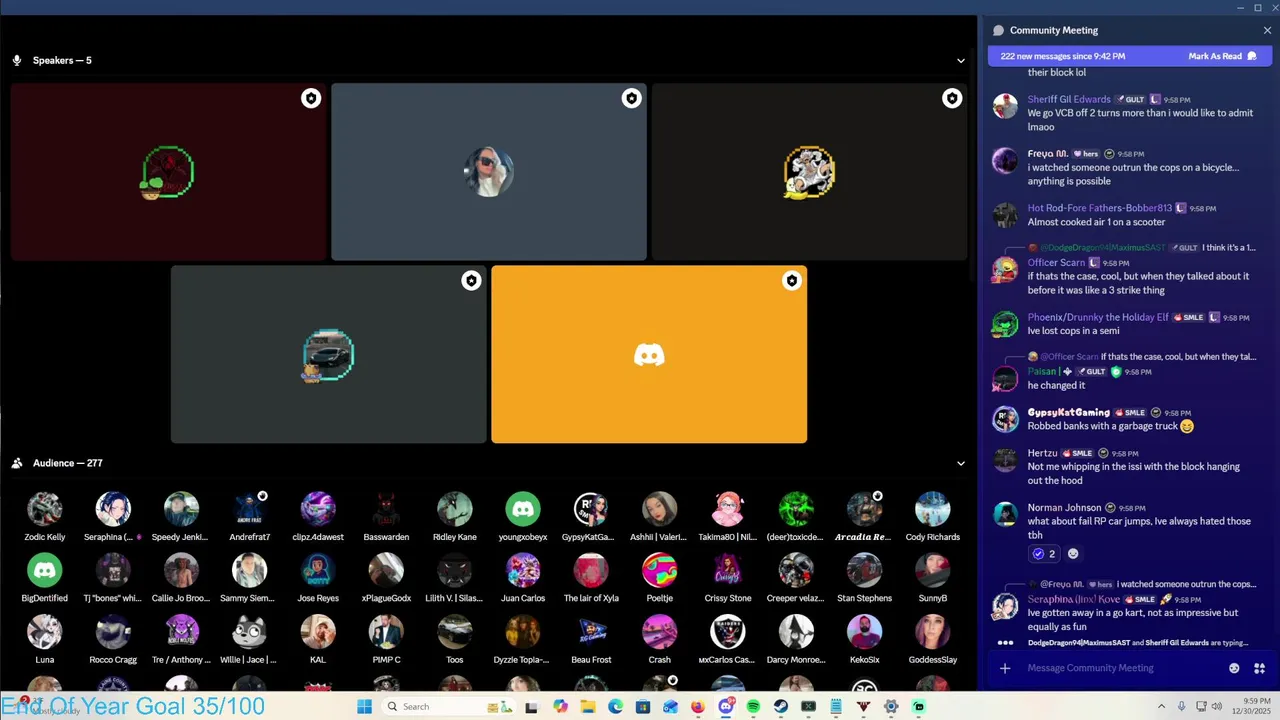Open Speedy Jenki audience member avatar
Screen dimensions: 1280x720
click(181, 509)
